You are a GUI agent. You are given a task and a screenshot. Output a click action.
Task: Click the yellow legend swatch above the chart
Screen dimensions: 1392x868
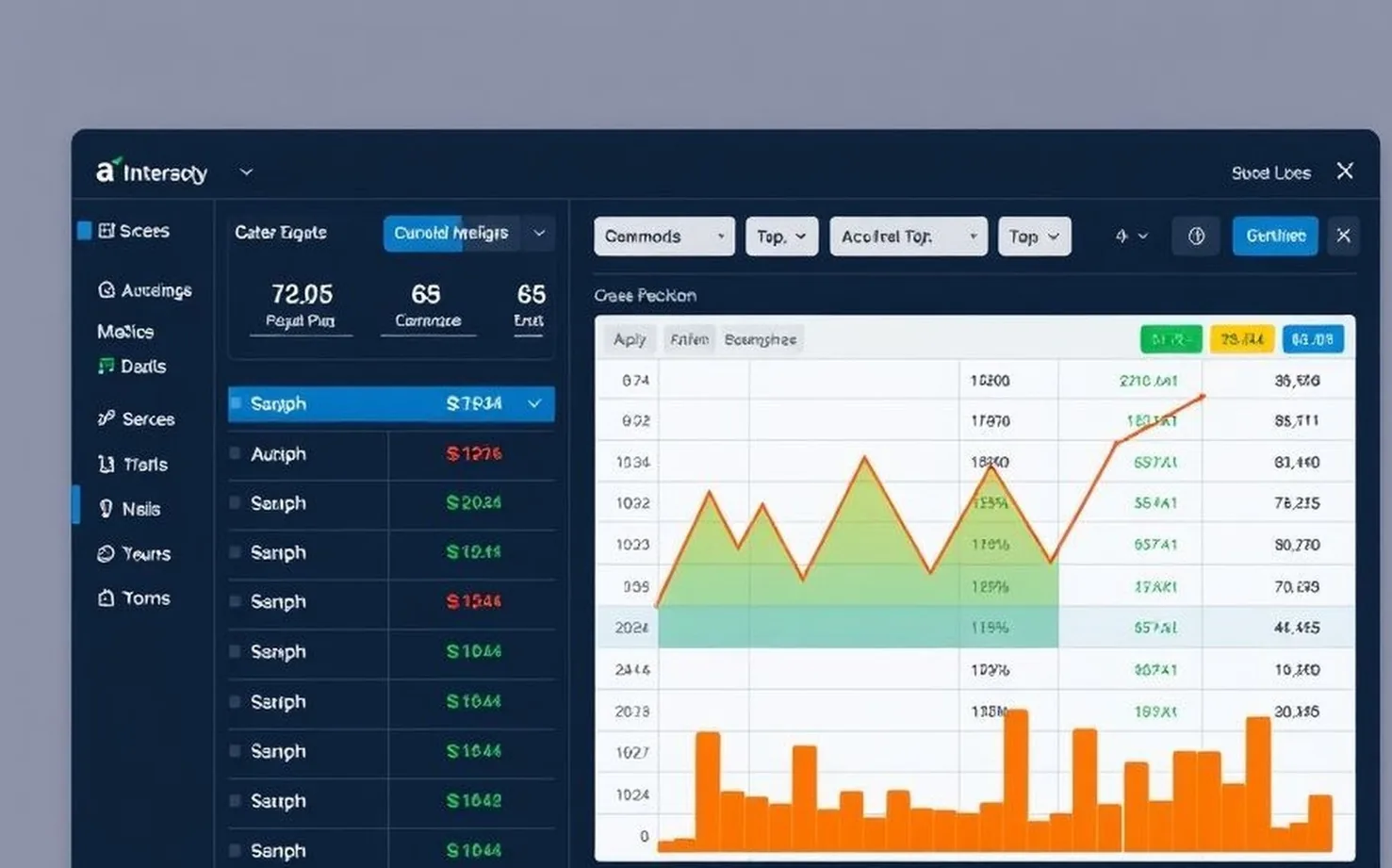(1241, 339)
